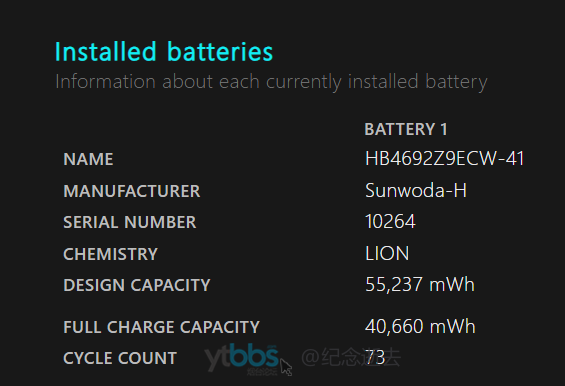The image size is (565, 386).
Task: Click the MANUFACTURER row label
Action: [132, 191]
